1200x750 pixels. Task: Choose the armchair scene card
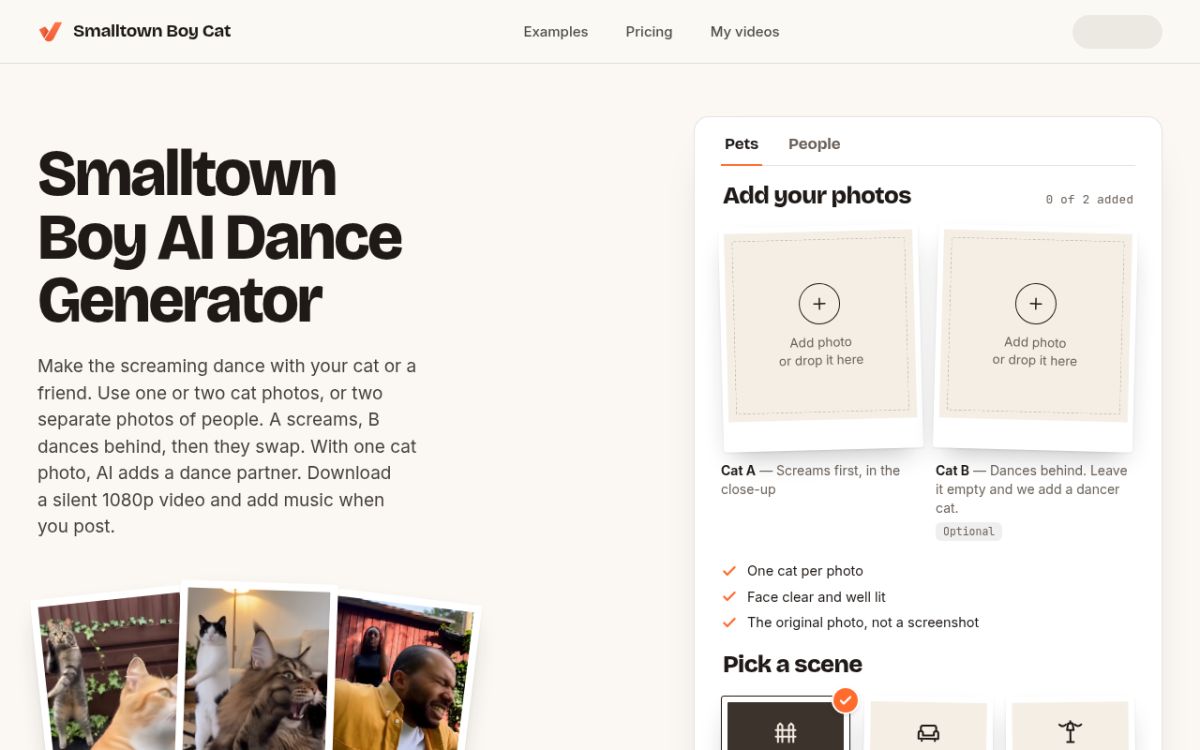tap(928, 725)
